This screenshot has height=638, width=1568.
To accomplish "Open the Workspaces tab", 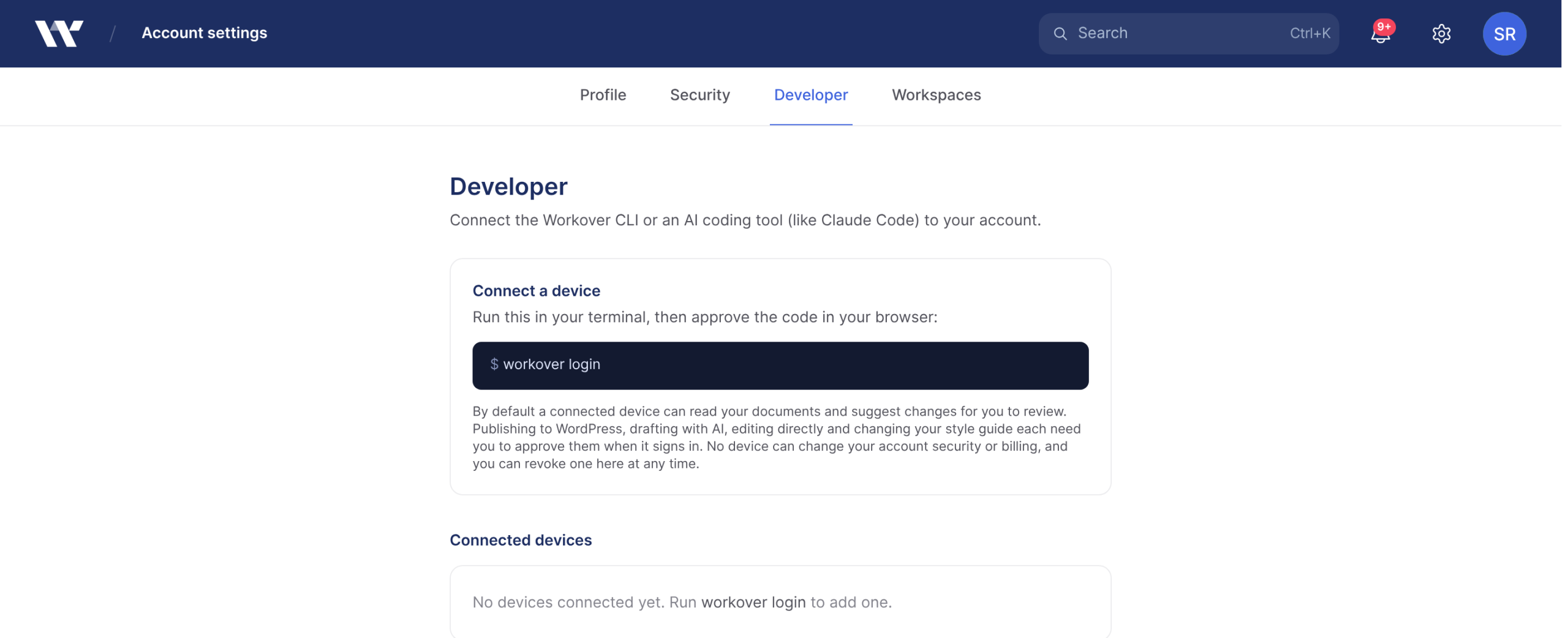I will tap(936, 95).
